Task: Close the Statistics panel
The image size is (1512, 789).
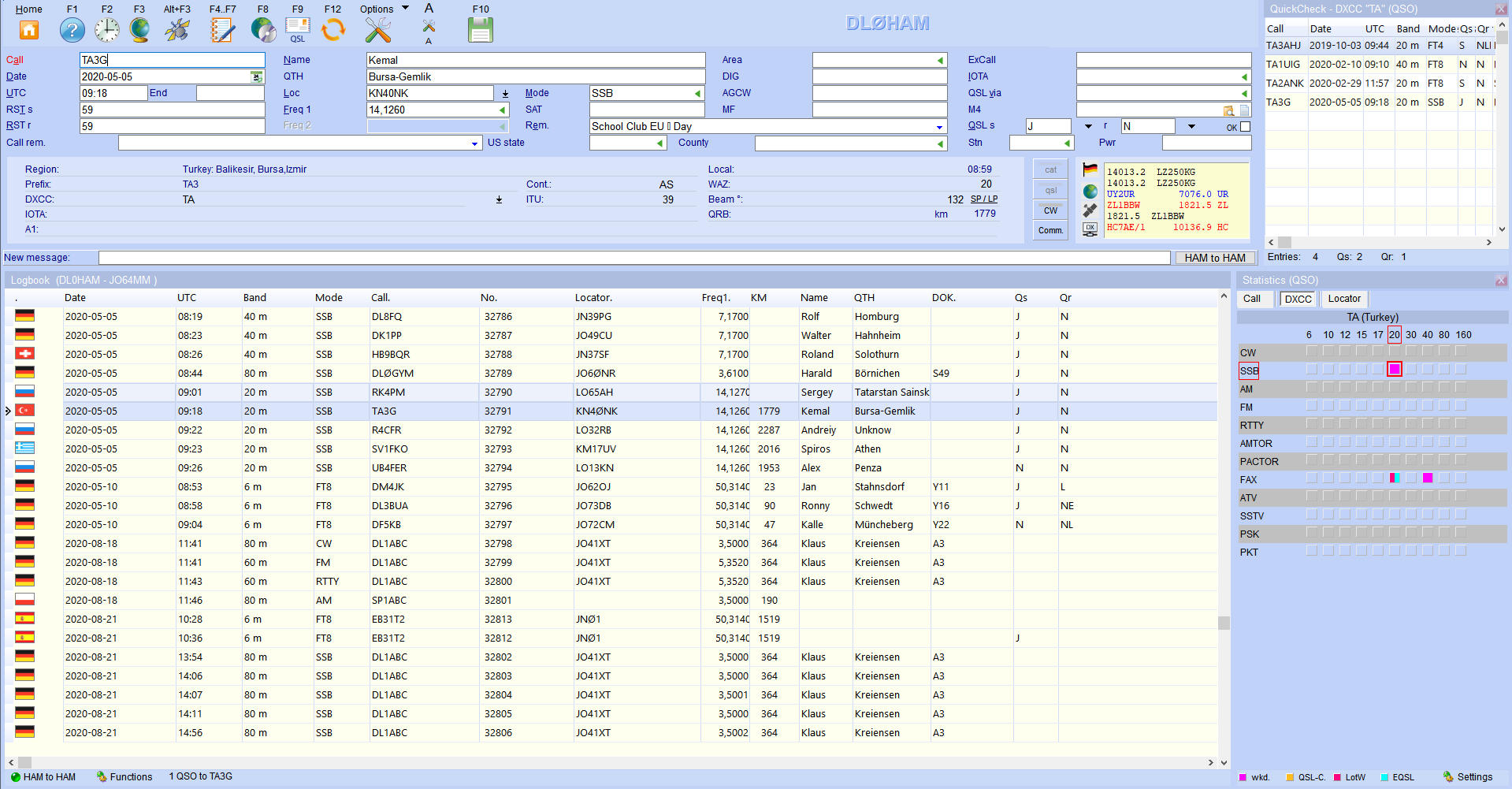Action: (x=1501, y=281)
